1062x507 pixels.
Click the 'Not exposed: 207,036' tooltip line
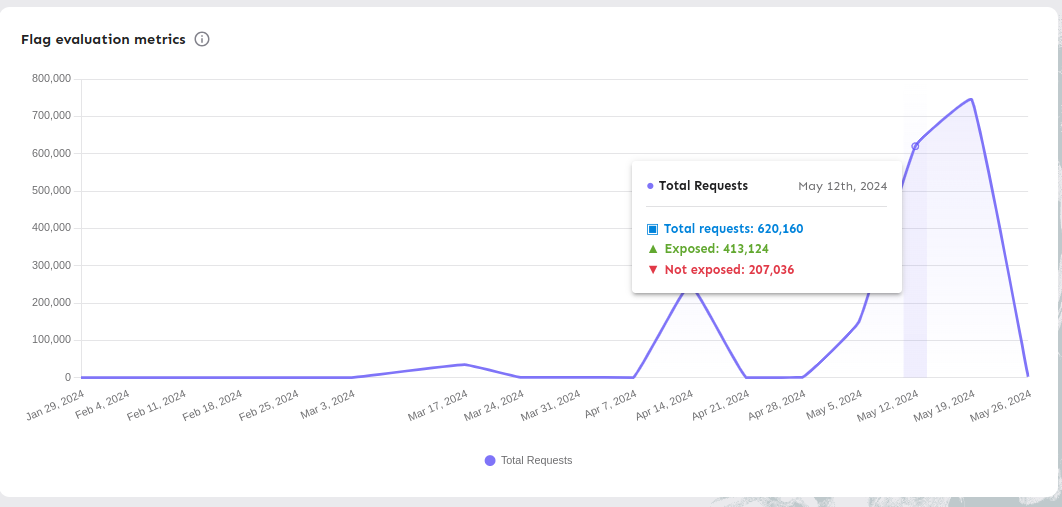click(729, 270)
